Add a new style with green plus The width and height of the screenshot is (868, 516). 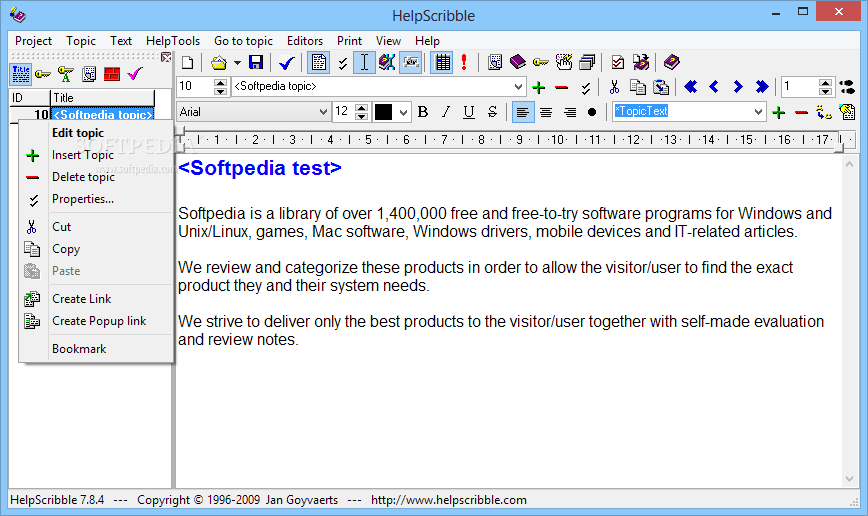[778, 112]
